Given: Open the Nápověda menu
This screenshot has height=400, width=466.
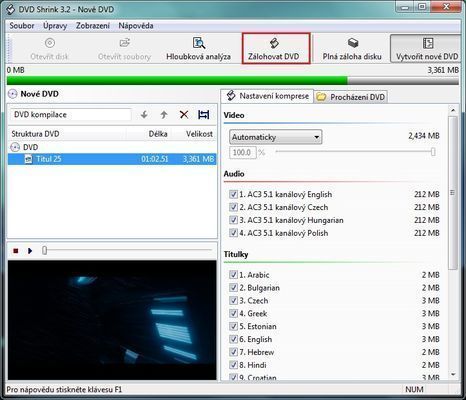Looking at the screenshot, I should click(x=136, y=26).
